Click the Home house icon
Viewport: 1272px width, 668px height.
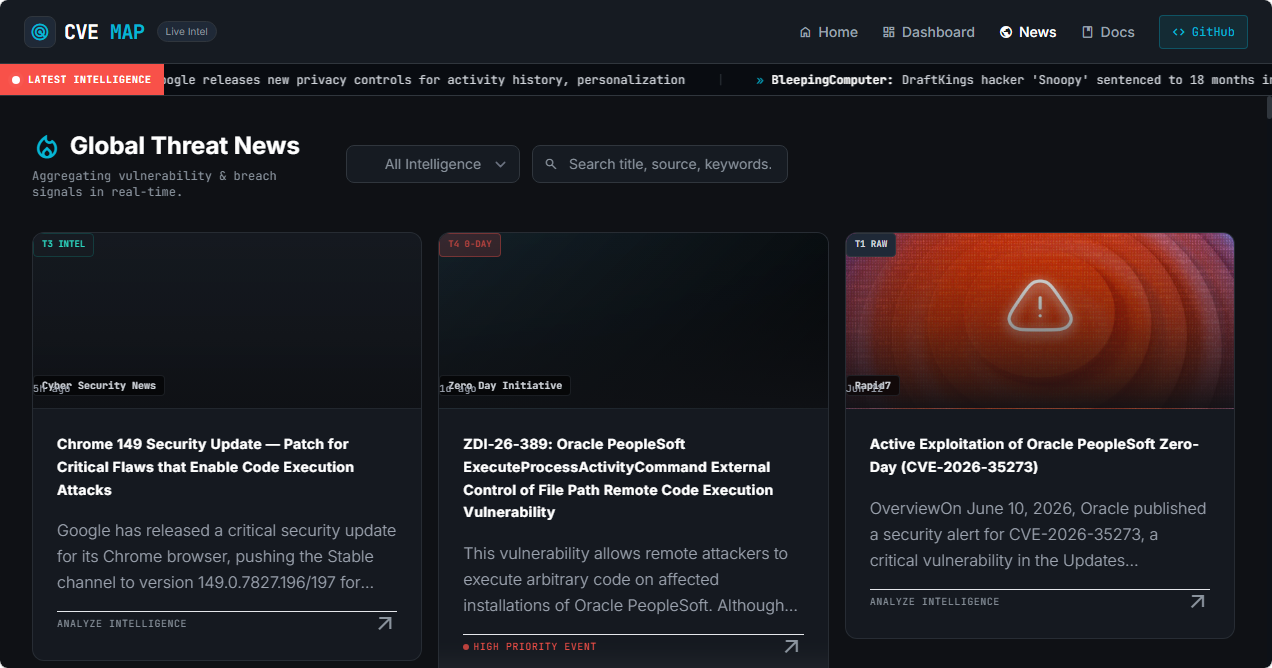805,32
